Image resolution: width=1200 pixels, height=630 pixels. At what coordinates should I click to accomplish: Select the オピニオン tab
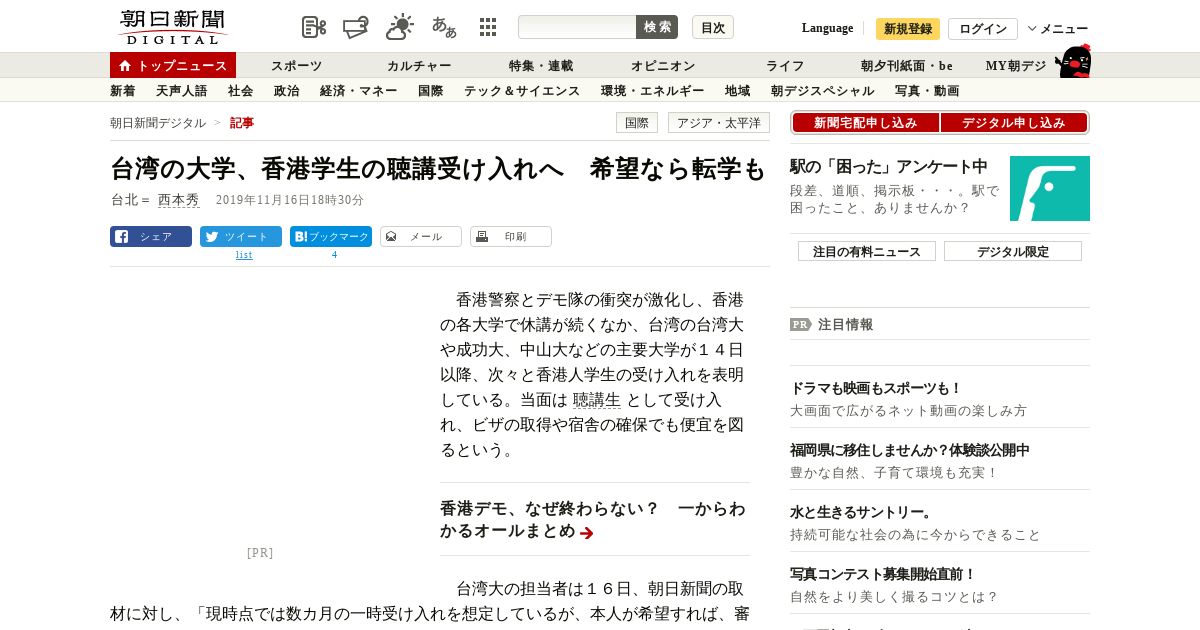click(x=663, y=66)
